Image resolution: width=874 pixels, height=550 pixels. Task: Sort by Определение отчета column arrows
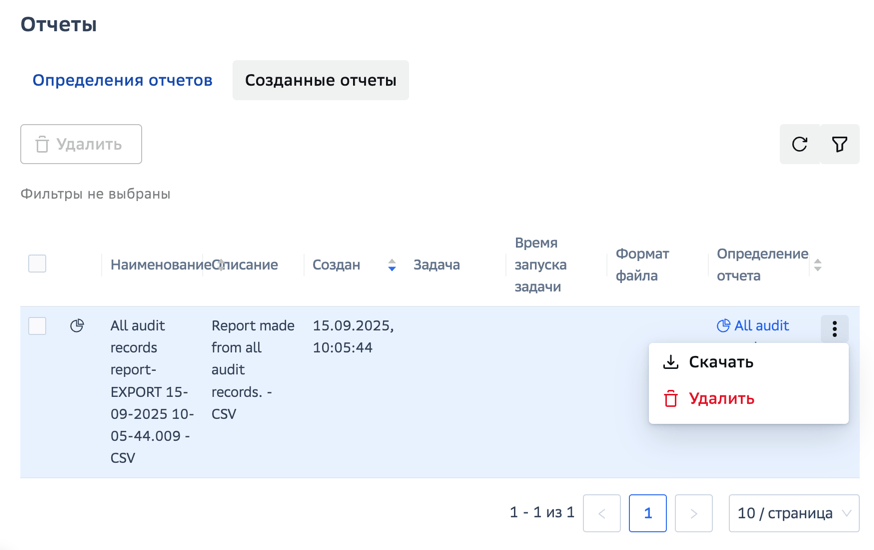pos(818,265)
